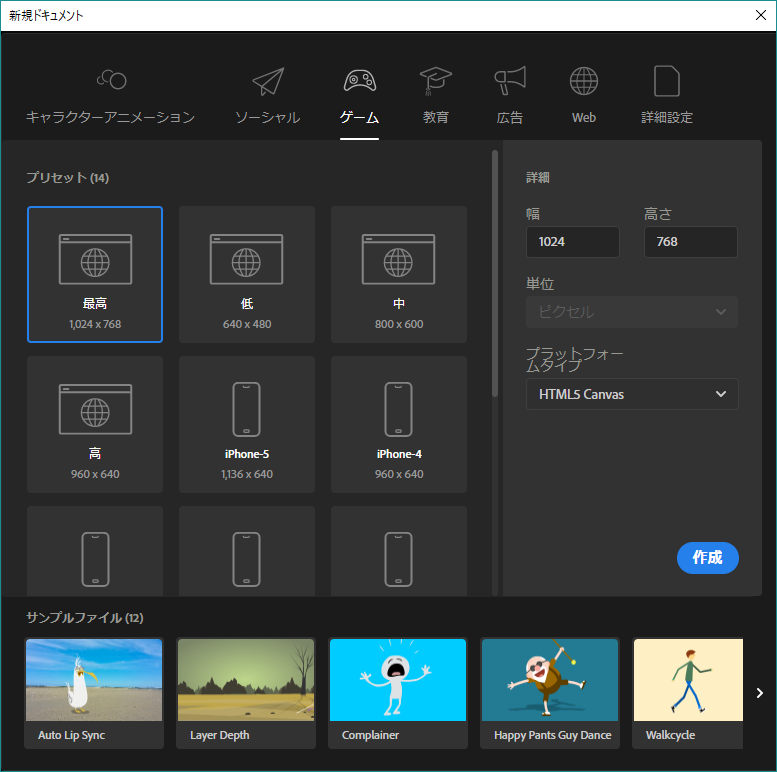Select the 中 800 x 600 preset
The height and width of the screenshot is (772, 777).
(399, 275)
